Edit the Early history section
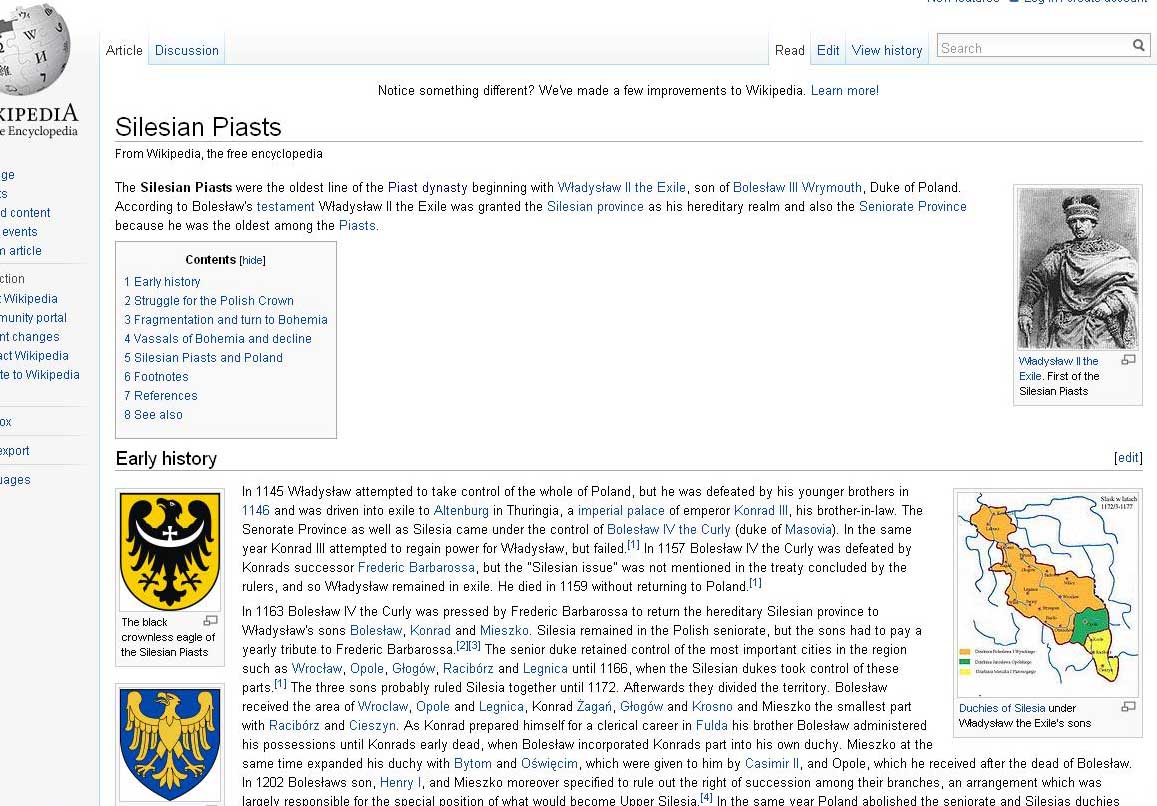This screenshot has height=806, width=1157. (1128, 458)
